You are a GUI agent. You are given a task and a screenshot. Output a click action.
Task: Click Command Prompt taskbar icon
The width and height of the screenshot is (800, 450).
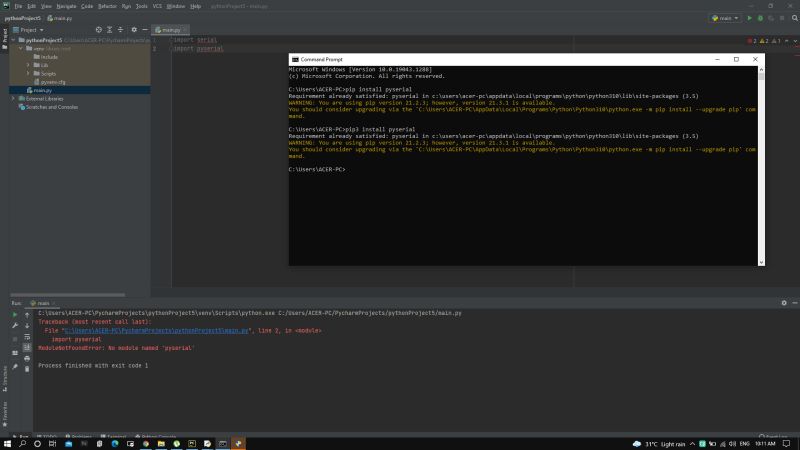click(x=223, y=443)
